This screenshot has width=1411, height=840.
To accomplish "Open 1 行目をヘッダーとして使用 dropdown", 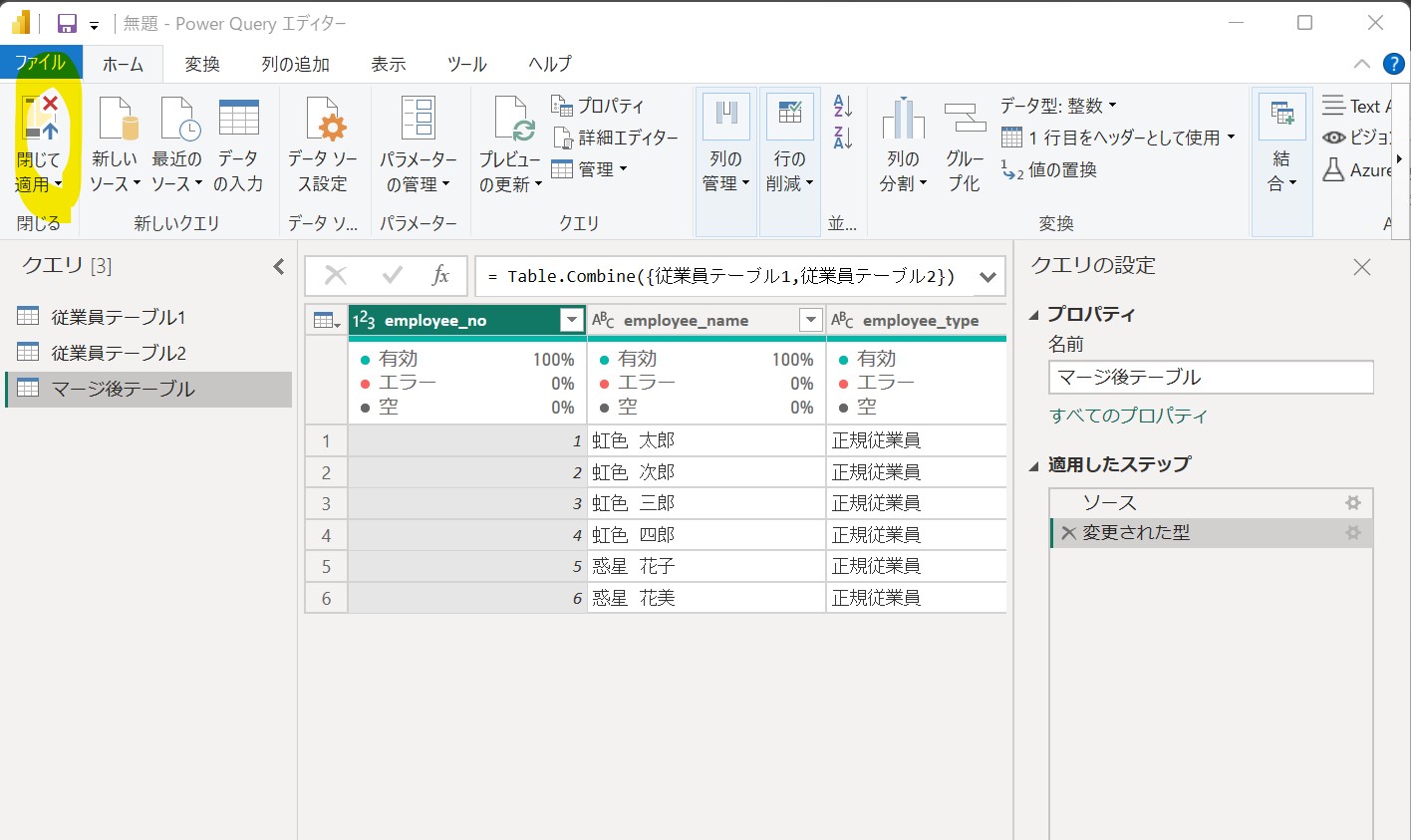I will [1118, 138].
